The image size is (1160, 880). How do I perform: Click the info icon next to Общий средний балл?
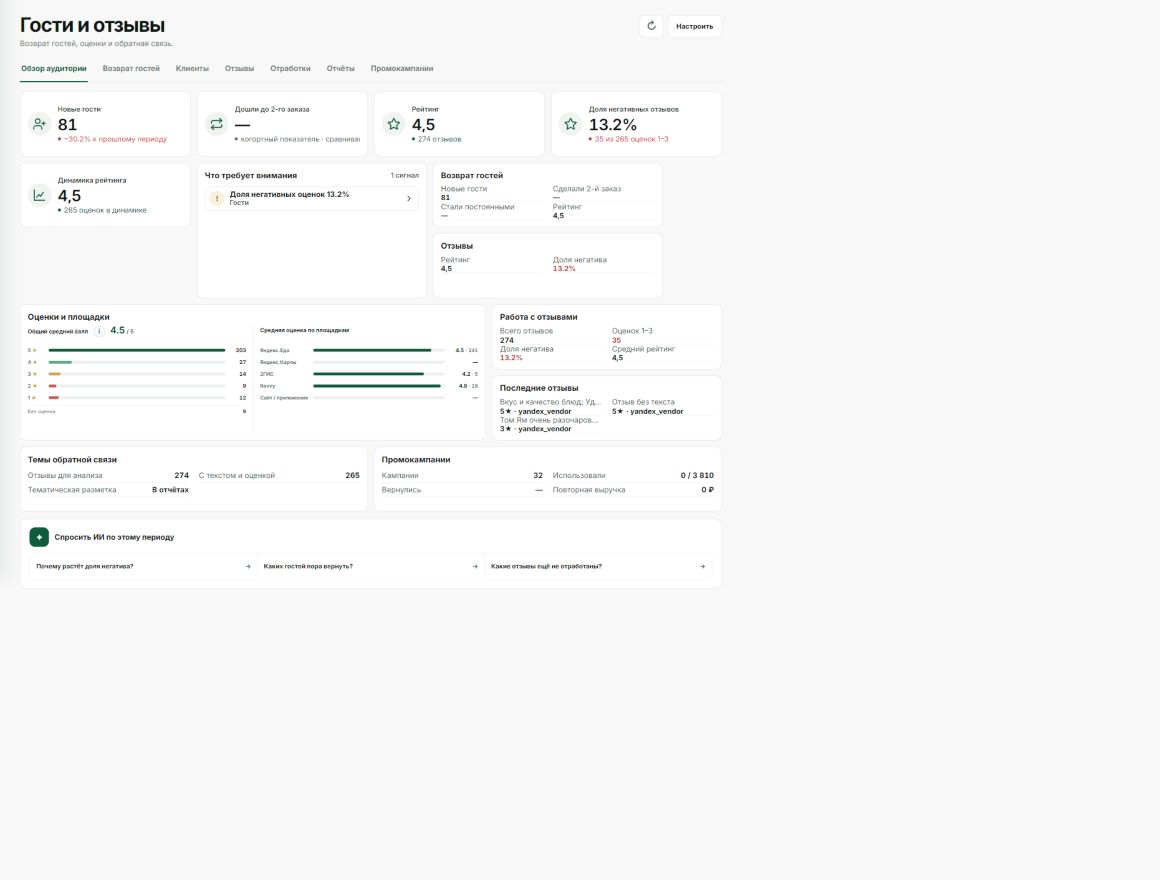(98, 331)
